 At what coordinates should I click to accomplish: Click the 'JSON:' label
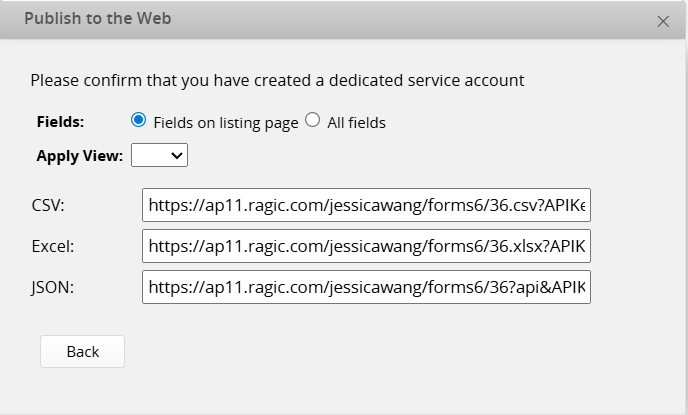(53, 287)
